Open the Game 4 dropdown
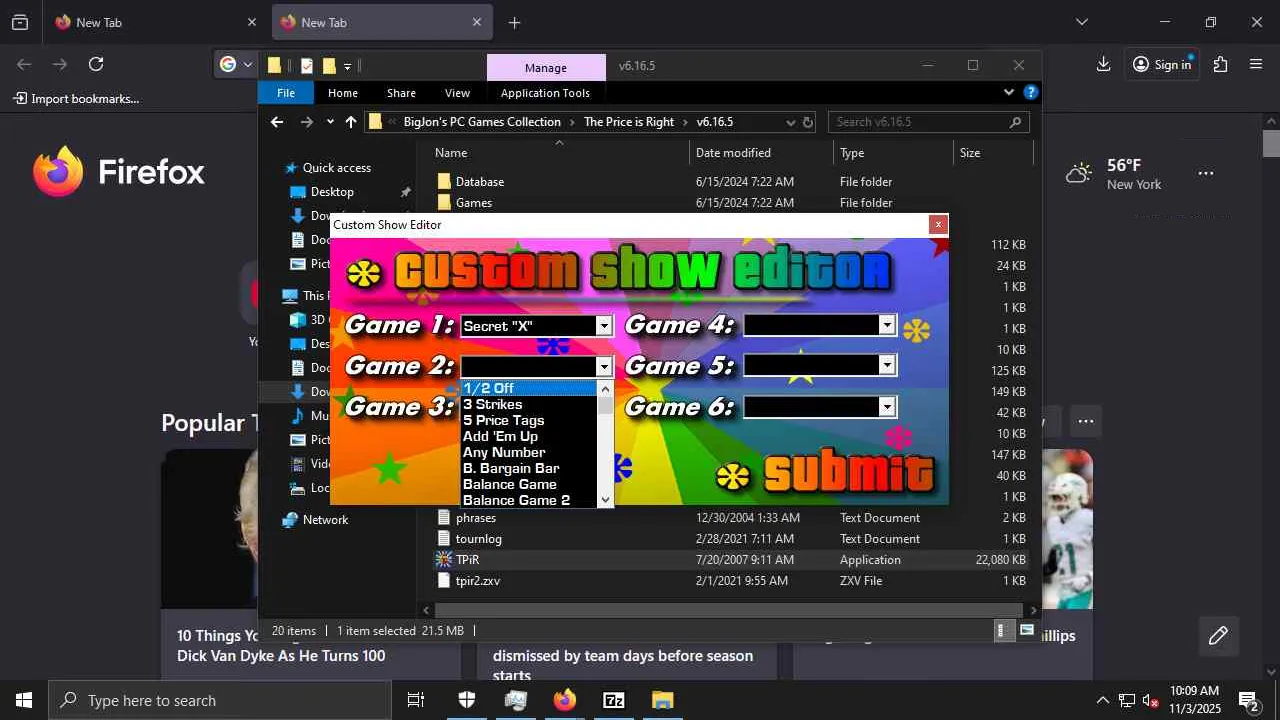Screen dimensions: 1280x720 887,325
